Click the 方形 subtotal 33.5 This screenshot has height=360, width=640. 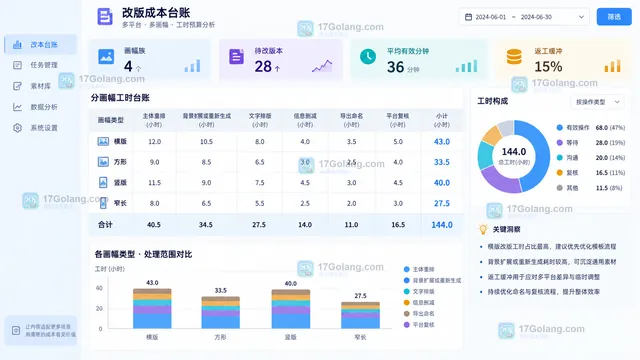tap(442, 162)
